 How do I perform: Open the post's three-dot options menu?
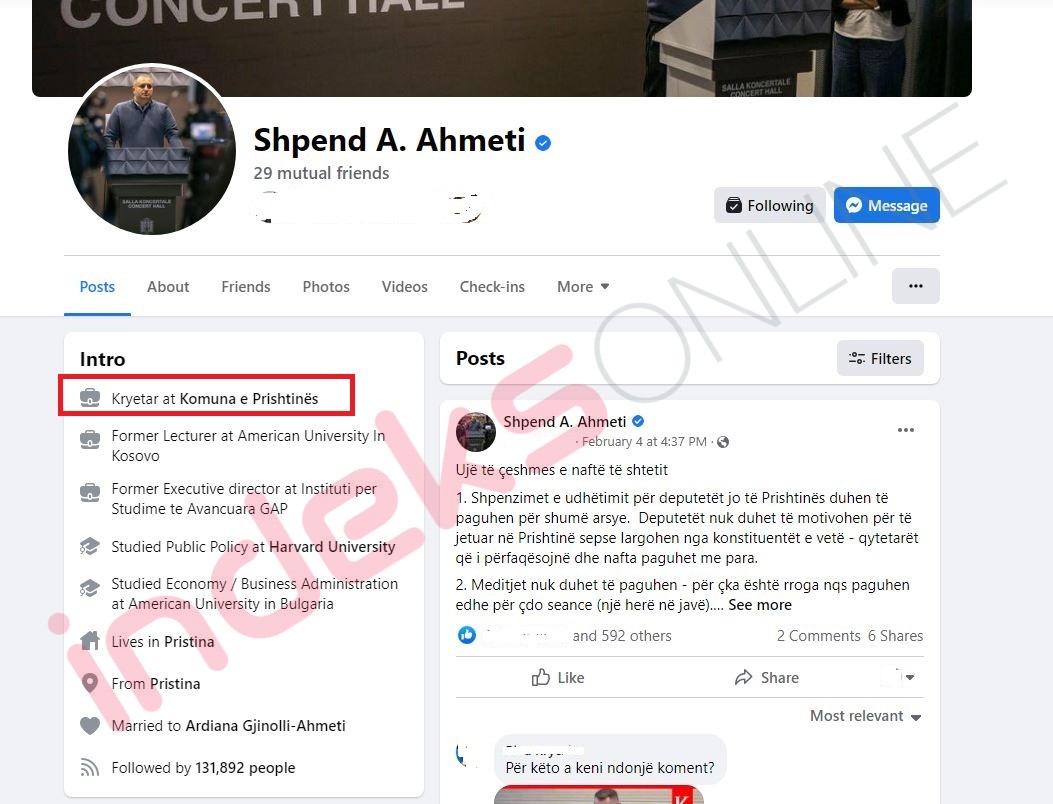tap(905, 430)
